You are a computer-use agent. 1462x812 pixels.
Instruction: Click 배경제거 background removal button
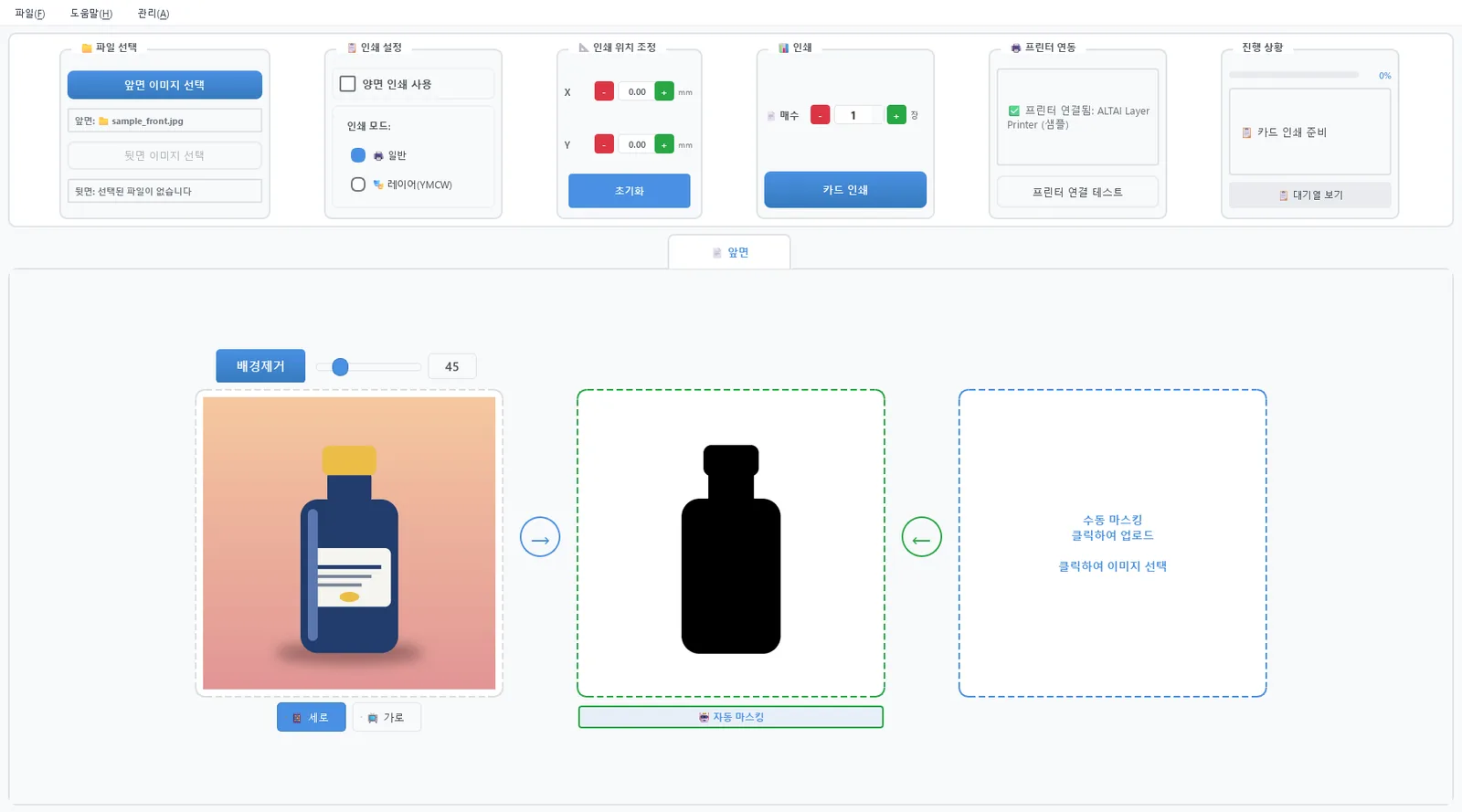tap(260, 366)
